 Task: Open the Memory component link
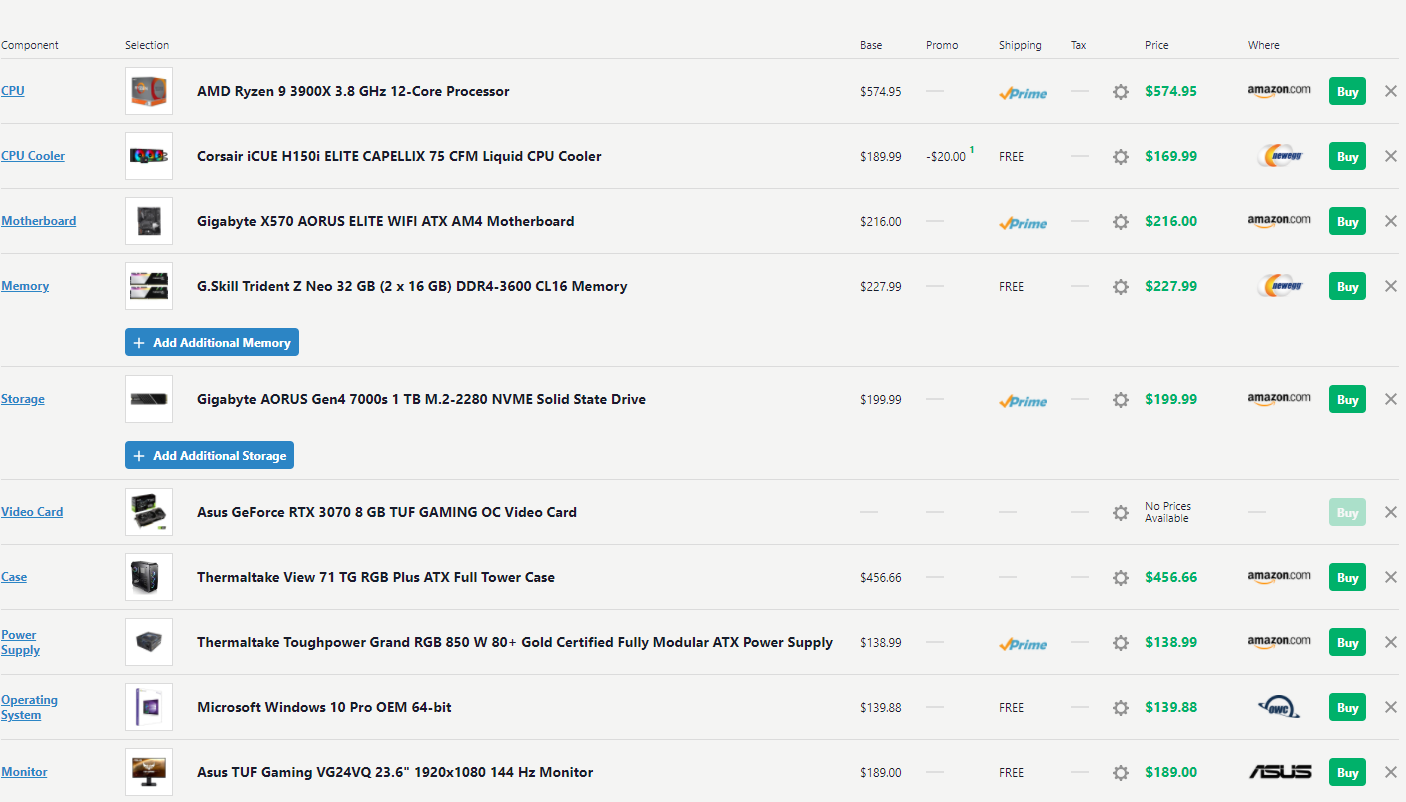click(x=25, y=286)
